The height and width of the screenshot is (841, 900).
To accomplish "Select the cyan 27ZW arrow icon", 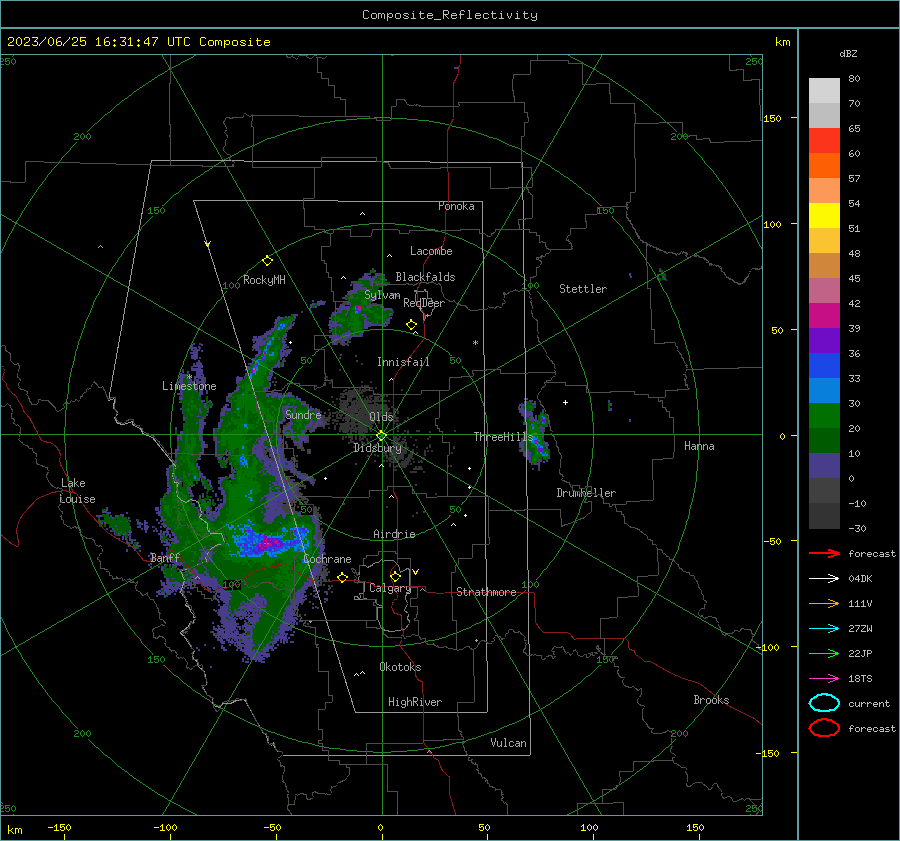I will click(824, 628).
